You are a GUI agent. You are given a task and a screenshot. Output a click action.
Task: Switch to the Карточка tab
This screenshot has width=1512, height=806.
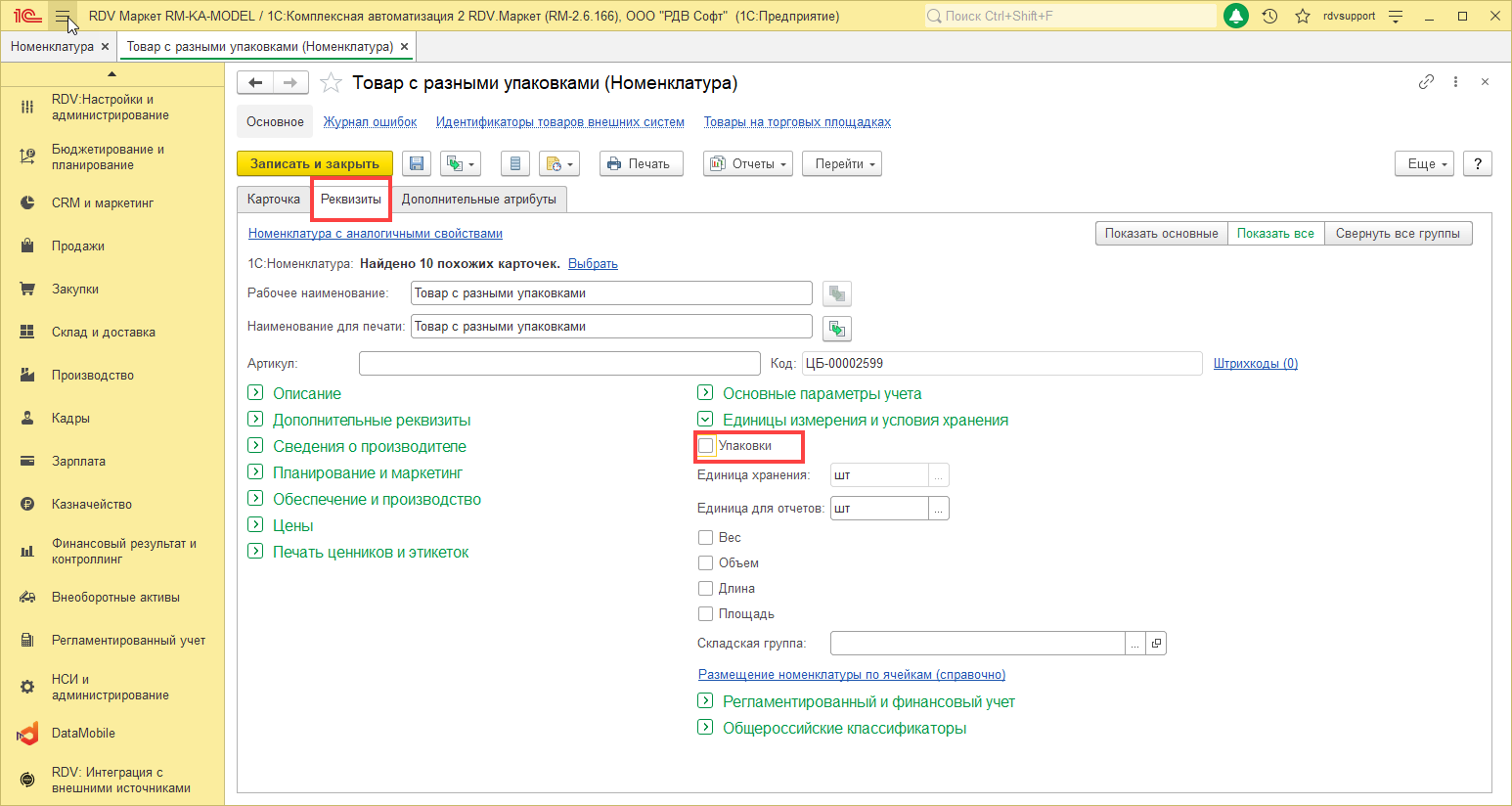(x=274, y=199)
